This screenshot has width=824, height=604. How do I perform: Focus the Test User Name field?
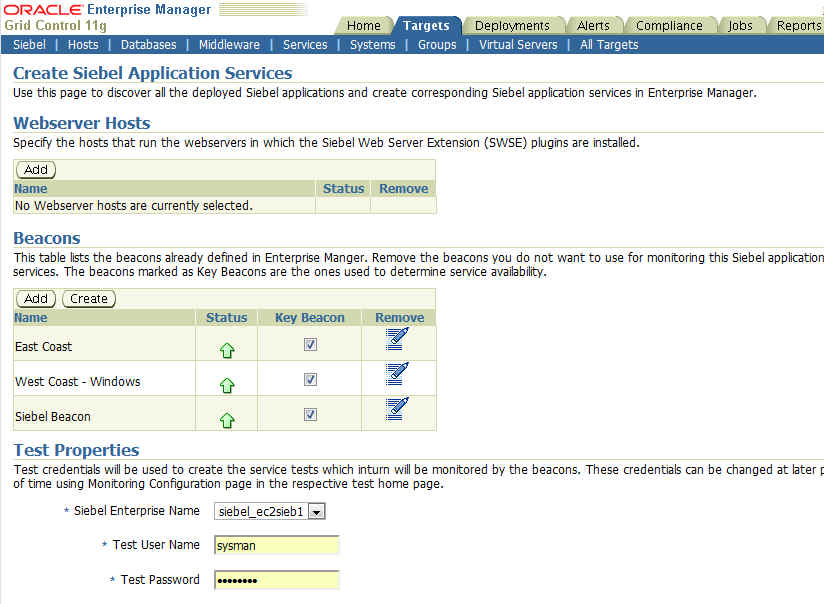coord(276,546)
